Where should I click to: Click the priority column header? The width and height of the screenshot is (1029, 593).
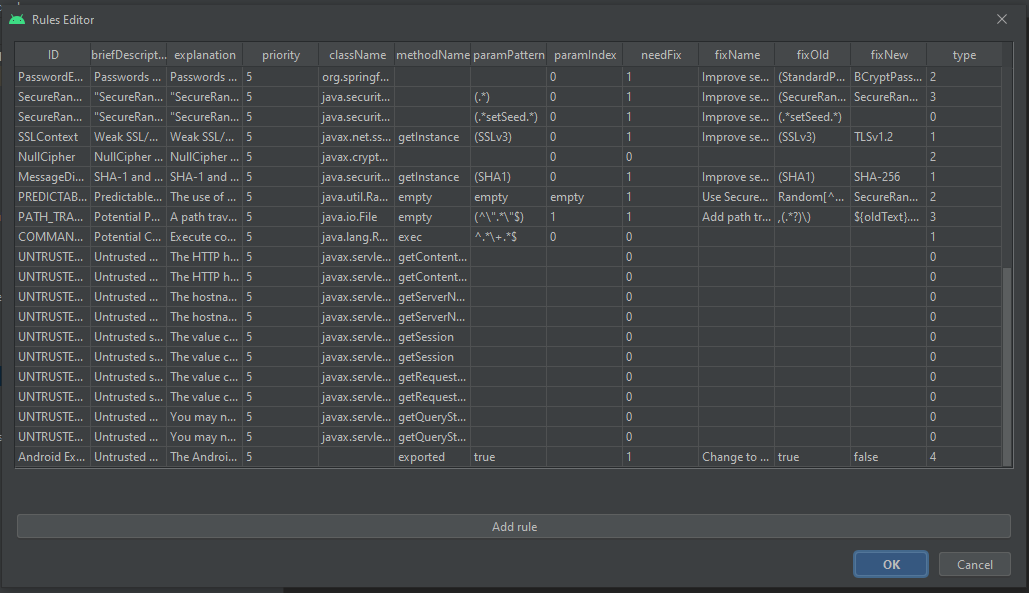click(x=281, y=55)
